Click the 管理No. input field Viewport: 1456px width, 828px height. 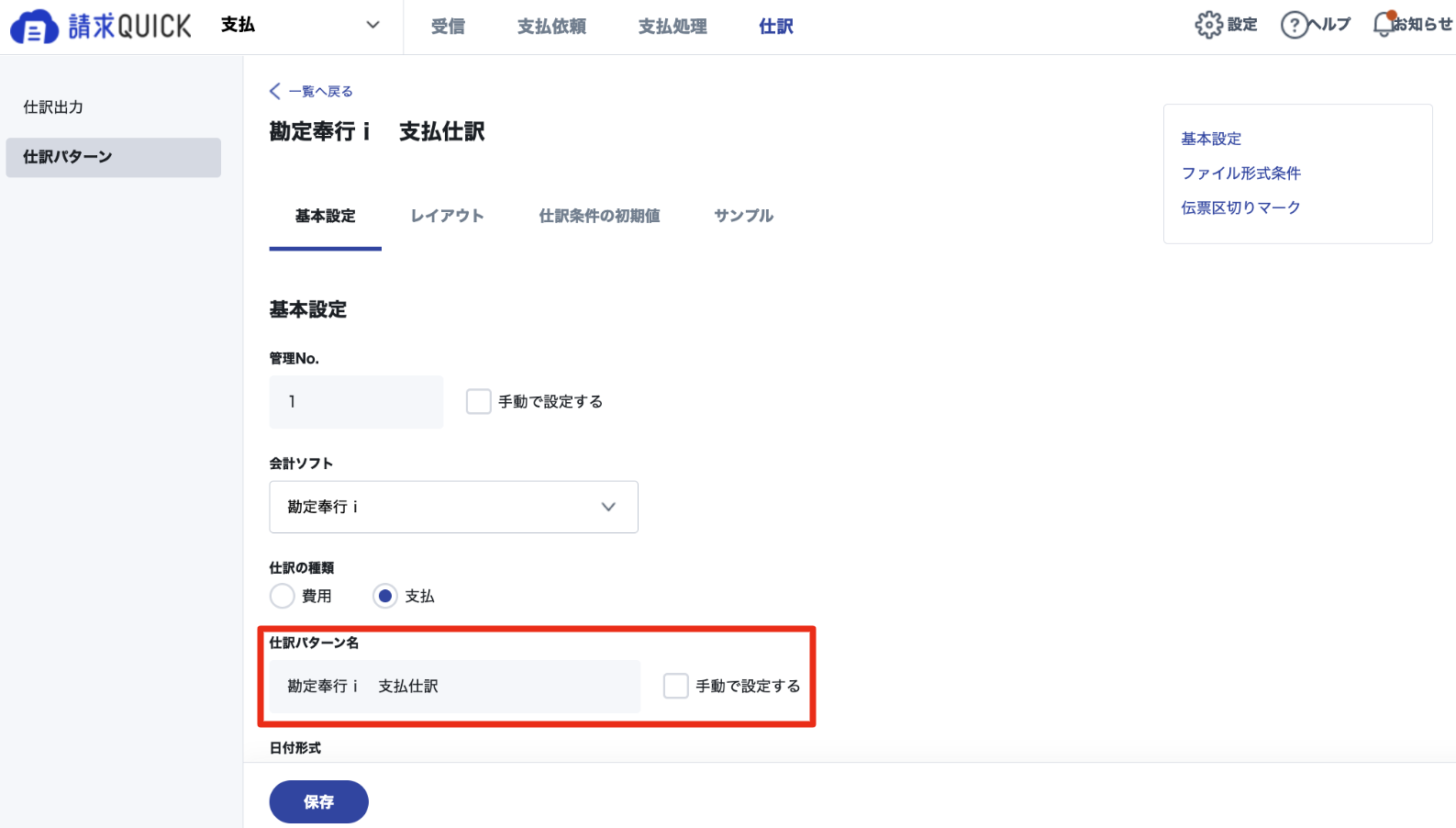click(x=356, y=401)
